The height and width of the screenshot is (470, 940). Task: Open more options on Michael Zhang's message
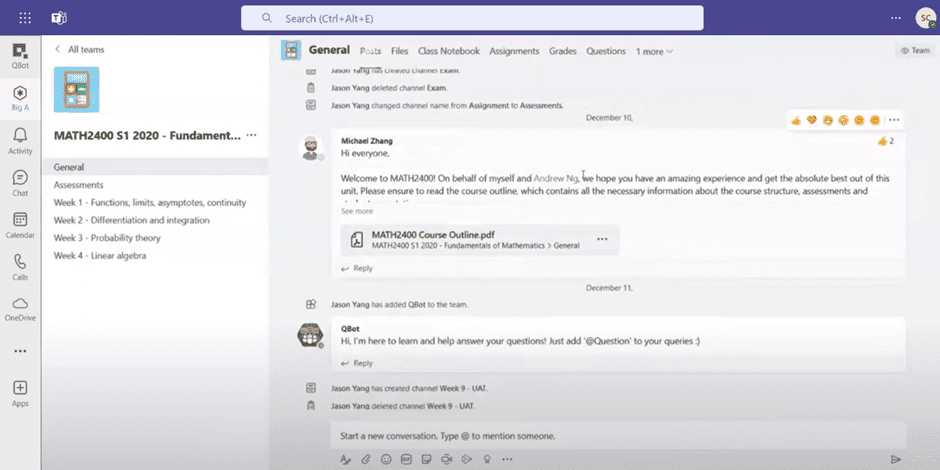[x=894, y=120]
